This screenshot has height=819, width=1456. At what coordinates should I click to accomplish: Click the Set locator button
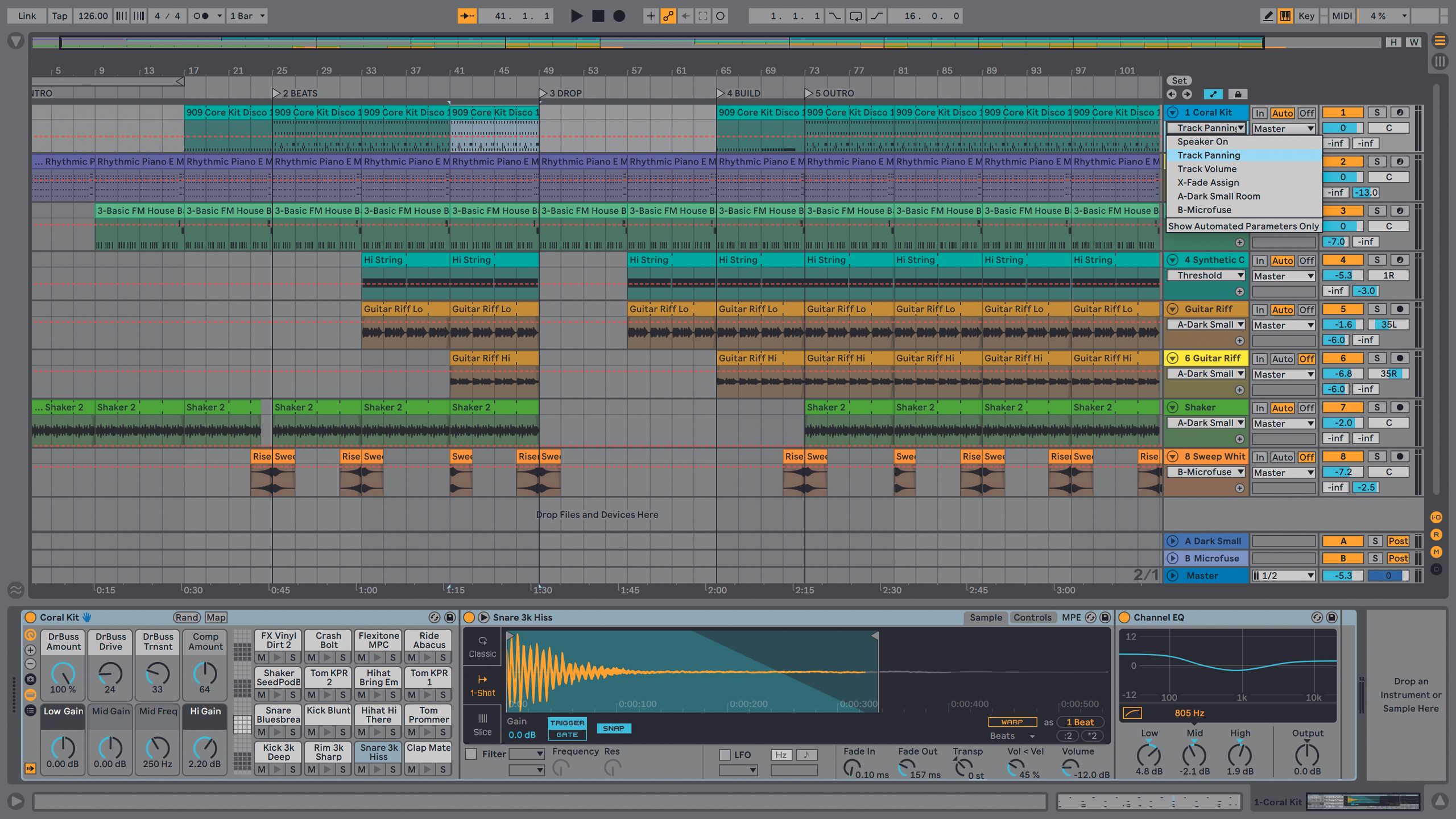tap(1179, 81)
